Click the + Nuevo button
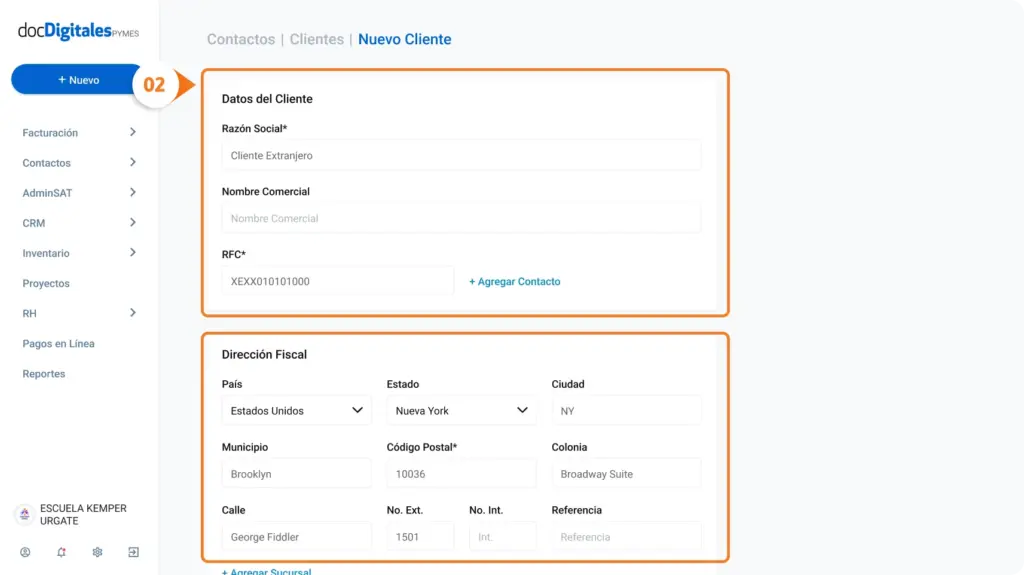1024x575 pixels. 77,80
